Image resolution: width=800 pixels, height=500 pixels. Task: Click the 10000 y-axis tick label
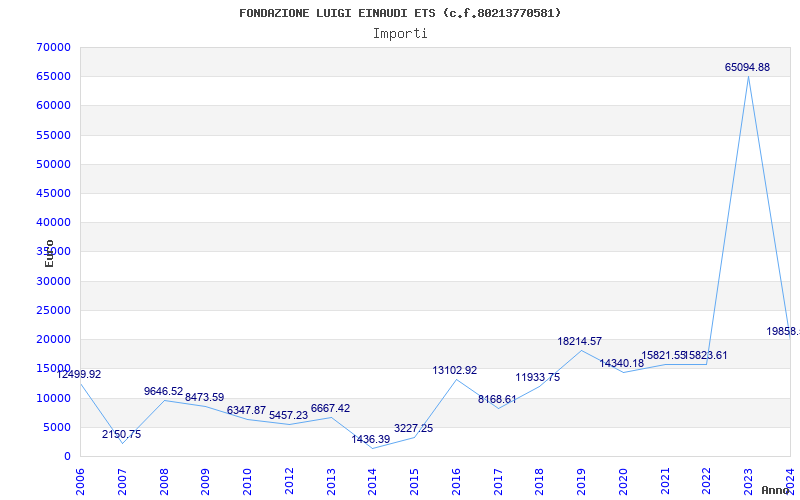click(x=54, y=398)
